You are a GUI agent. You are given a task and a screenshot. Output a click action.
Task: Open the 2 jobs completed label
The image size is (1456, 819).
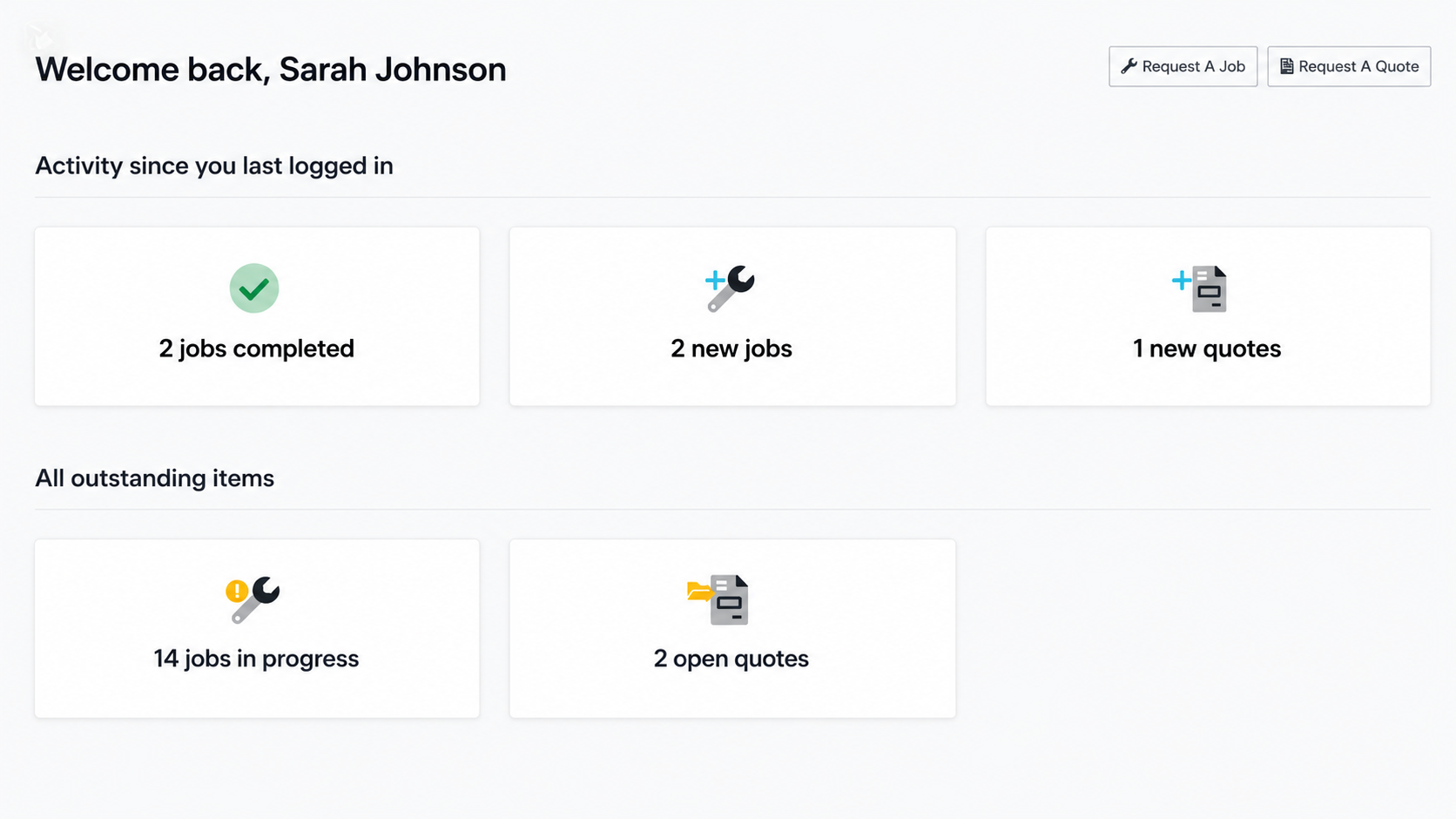[256, 349]
